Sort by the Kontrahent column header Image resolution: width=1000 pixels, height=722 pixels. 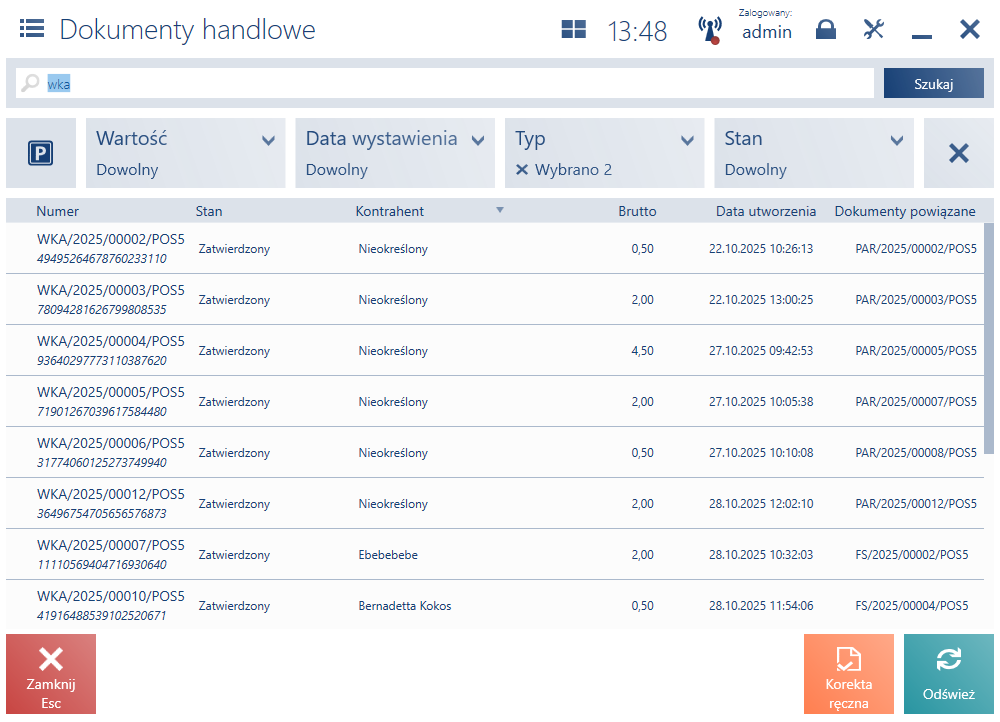click(x=390, y=211)
